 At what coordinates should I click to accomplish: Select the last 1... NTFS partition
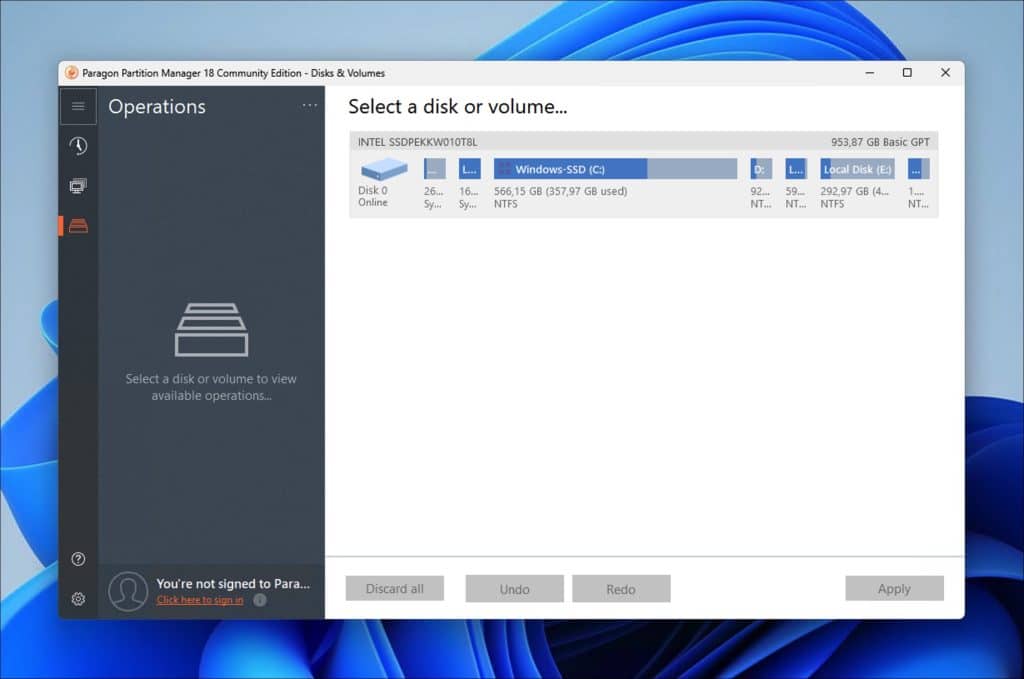pyautogui.click(x=918, y=169)
